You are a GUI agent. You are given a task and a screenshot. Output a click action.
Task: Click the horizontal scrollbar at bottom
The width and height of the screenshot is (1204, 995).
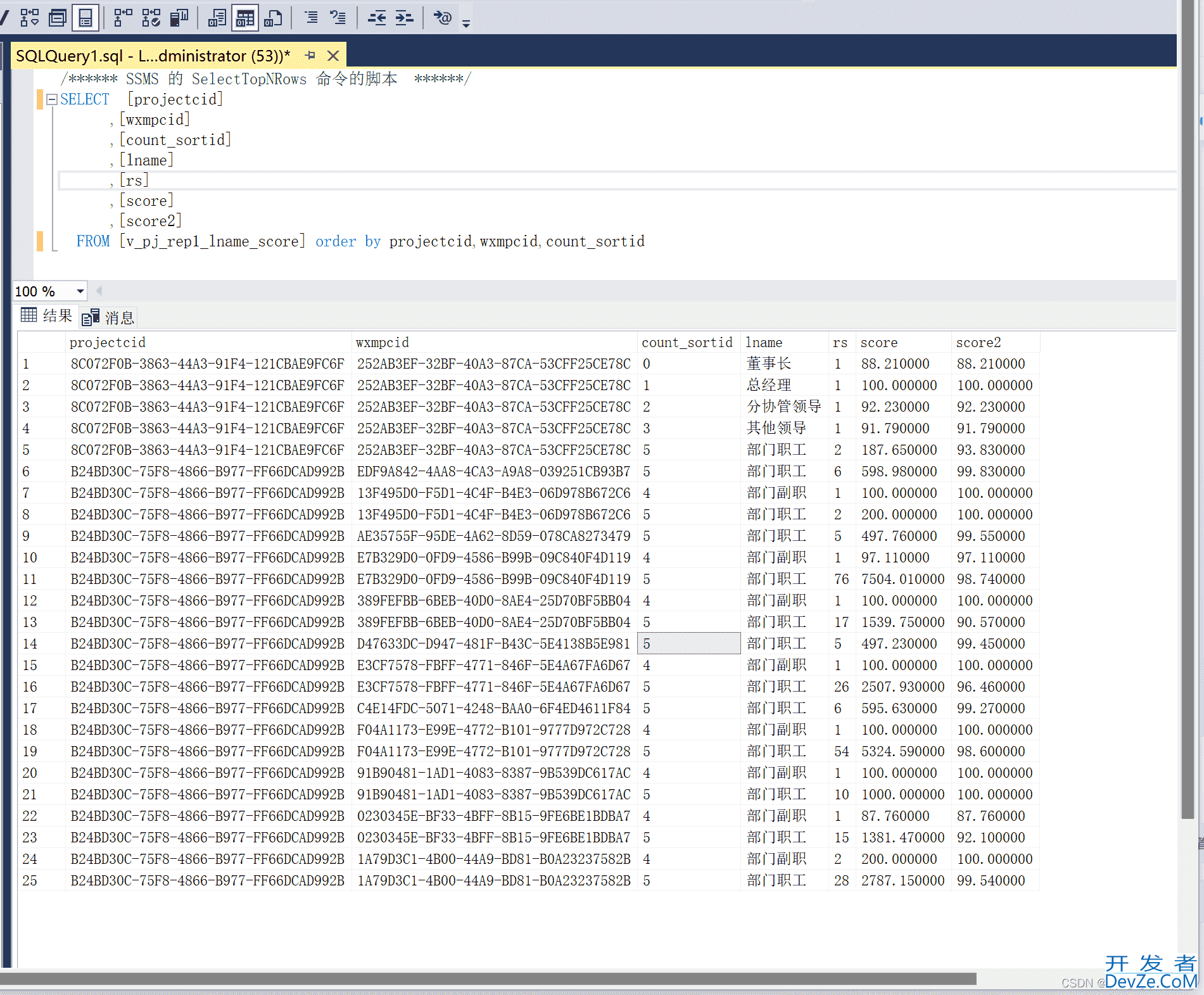[488, 979]
